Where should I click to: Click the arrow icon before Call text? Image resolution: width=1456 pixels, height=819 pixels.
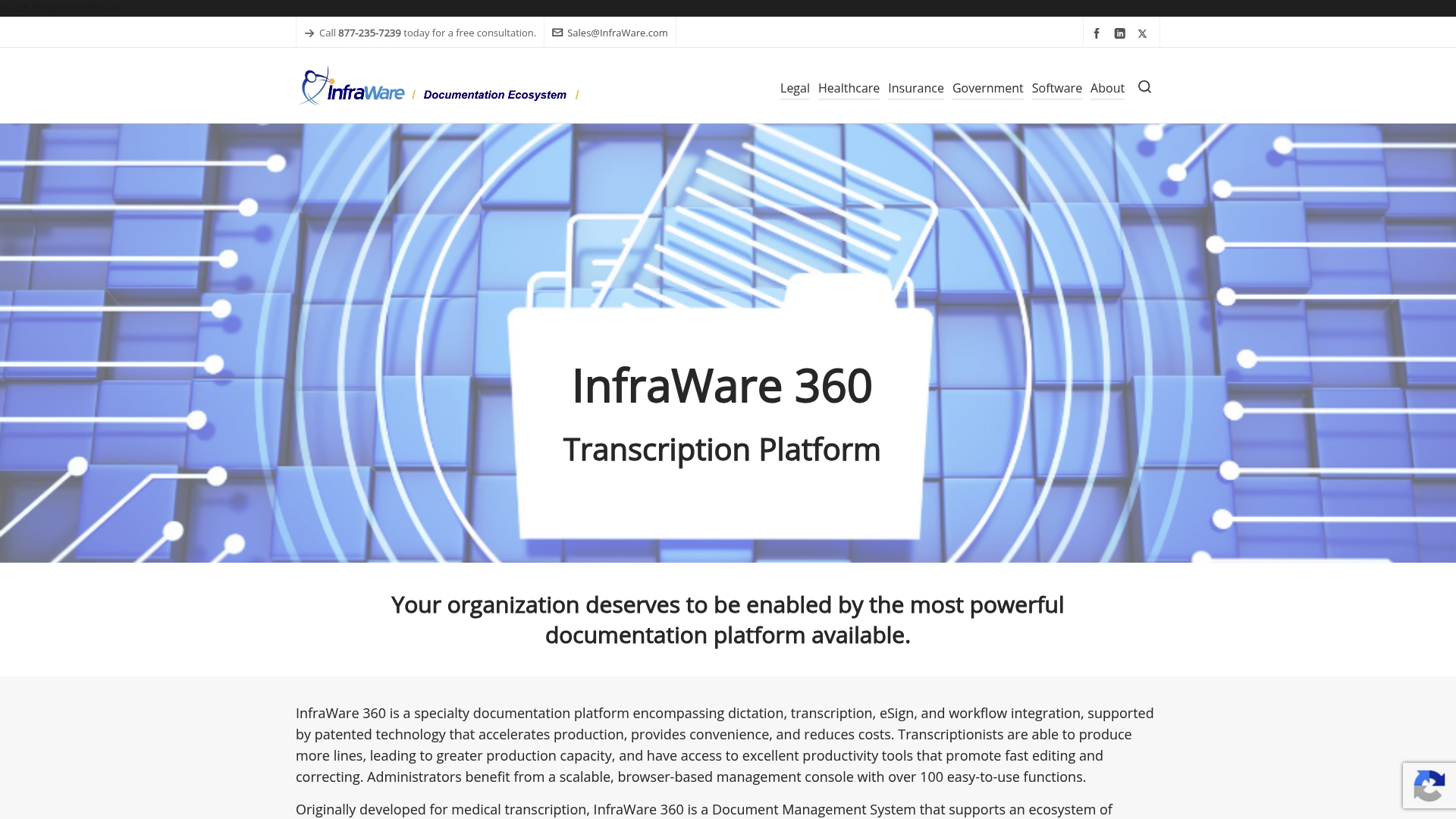pyautogui.click(x=309, y=33)
